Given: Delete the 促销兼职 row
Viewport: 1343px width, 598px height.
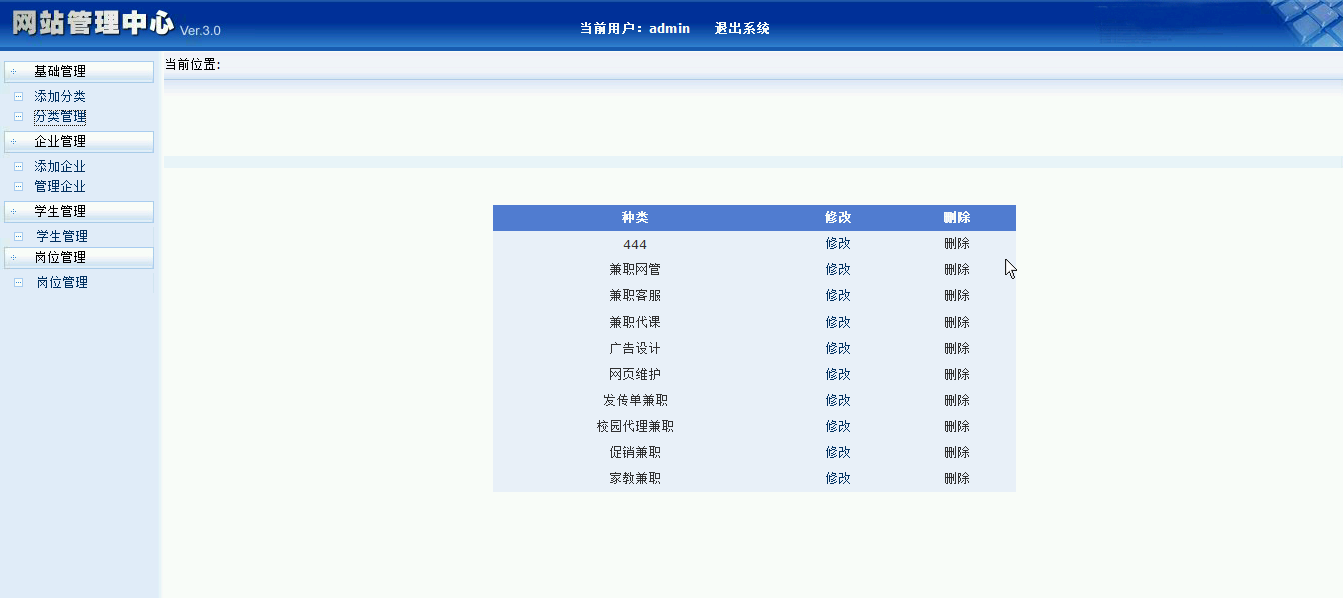Looking at the screenshot, I should (x=957, y=452).
